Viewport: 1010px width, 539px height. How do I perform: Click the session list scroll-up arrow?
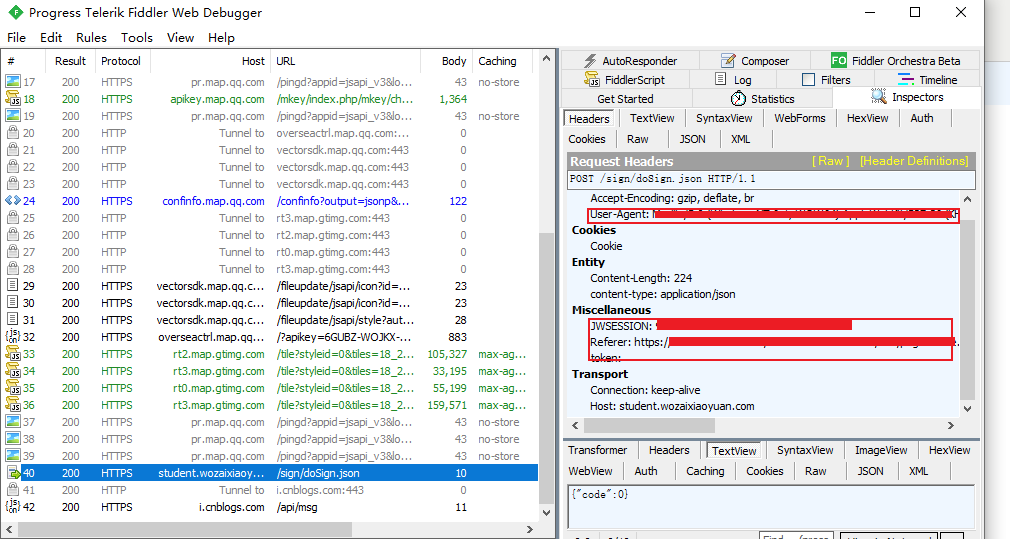pyautogui.click(x=546, y=58)
